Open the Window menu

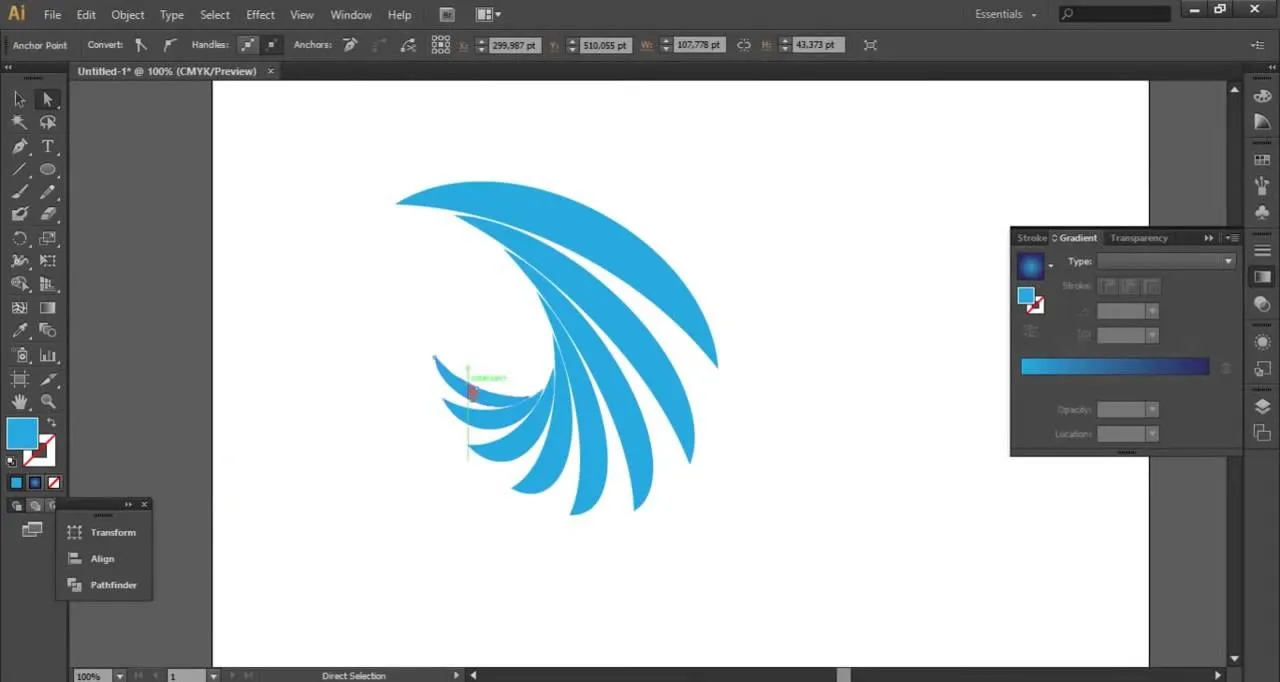click(350, 15)
